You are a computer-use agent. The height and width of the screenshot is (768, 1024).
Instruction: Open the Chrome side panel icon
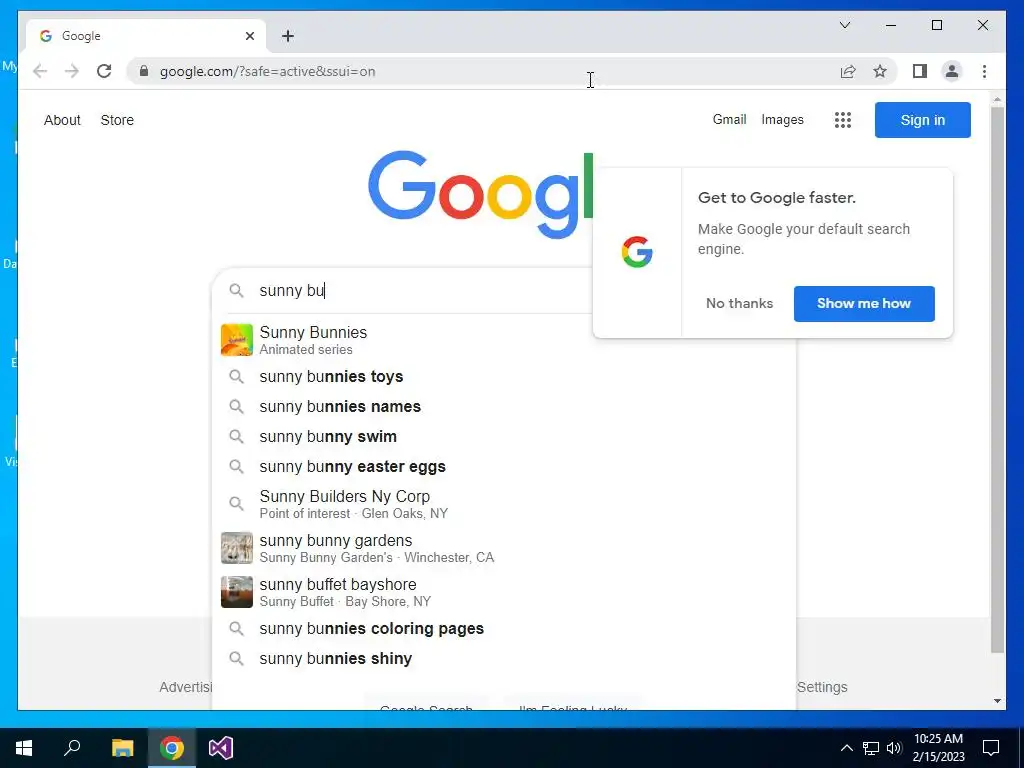pyautogui.click(x=920, y=71)
